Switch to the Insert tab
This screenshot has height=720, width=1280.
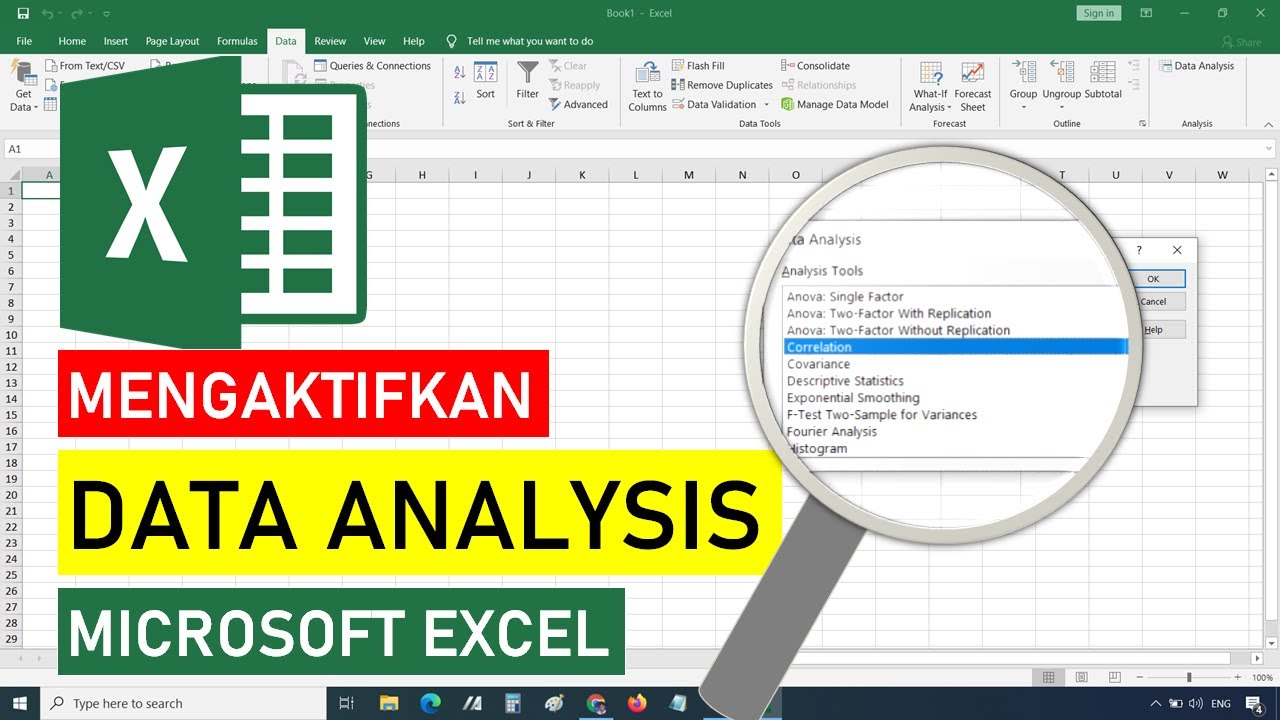point(116,41)
